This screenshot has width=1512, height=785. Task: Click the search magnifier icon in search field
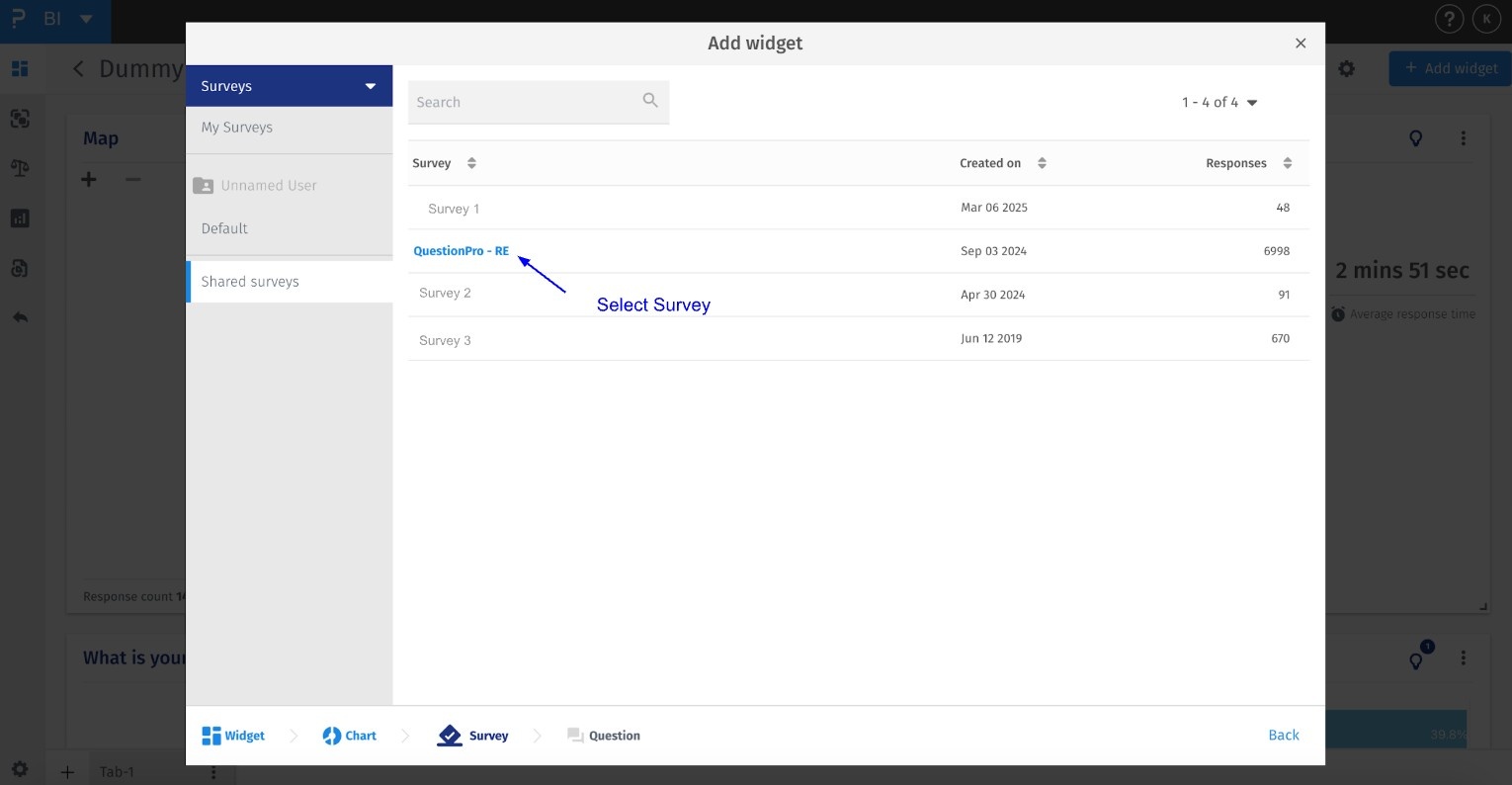[x=650, y=101]
